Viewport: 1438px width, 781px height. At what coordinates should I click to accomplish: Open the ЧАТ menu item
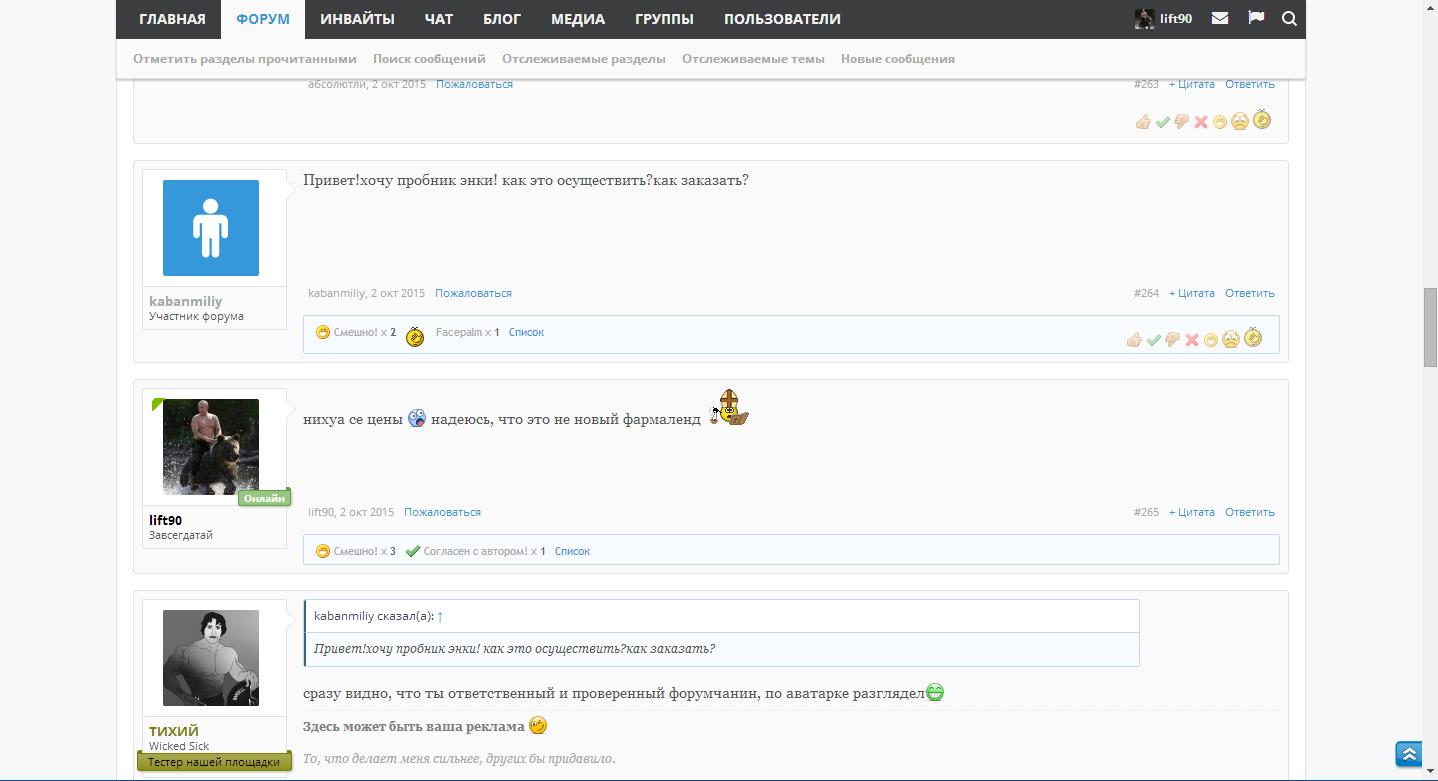click(438, 19)
